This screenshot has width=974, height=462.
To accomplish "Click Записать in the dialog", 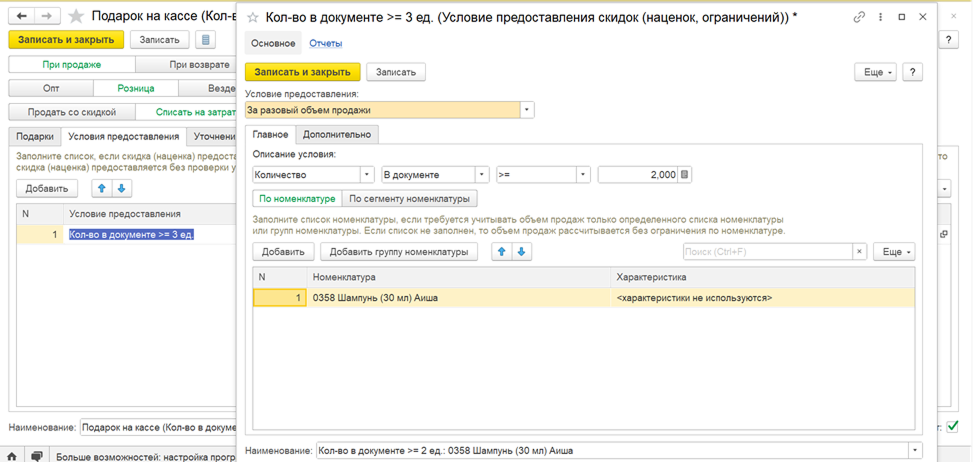I will tap(396, 72).
